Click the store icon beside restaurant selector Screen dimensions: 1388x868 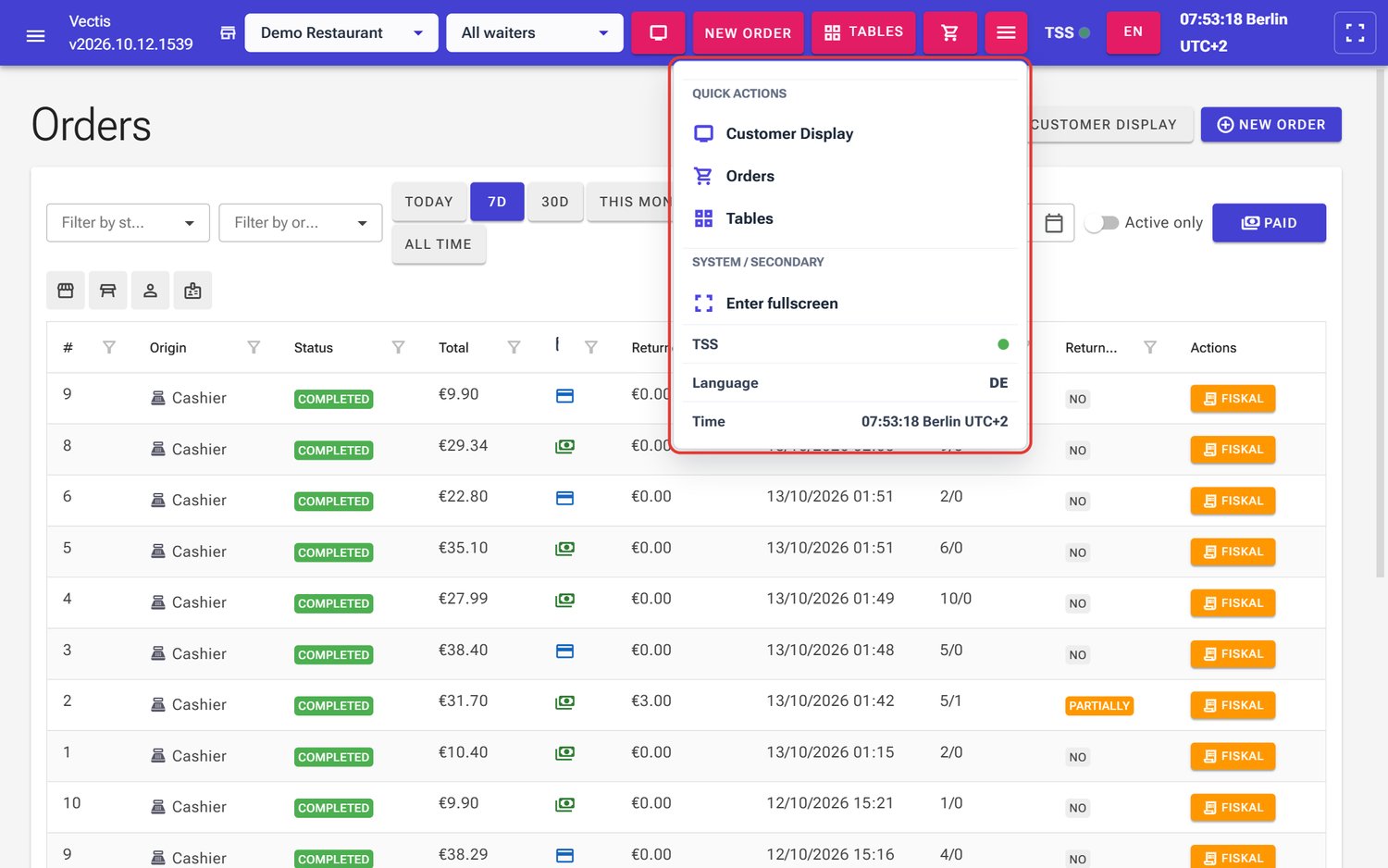tap(228, 33)
